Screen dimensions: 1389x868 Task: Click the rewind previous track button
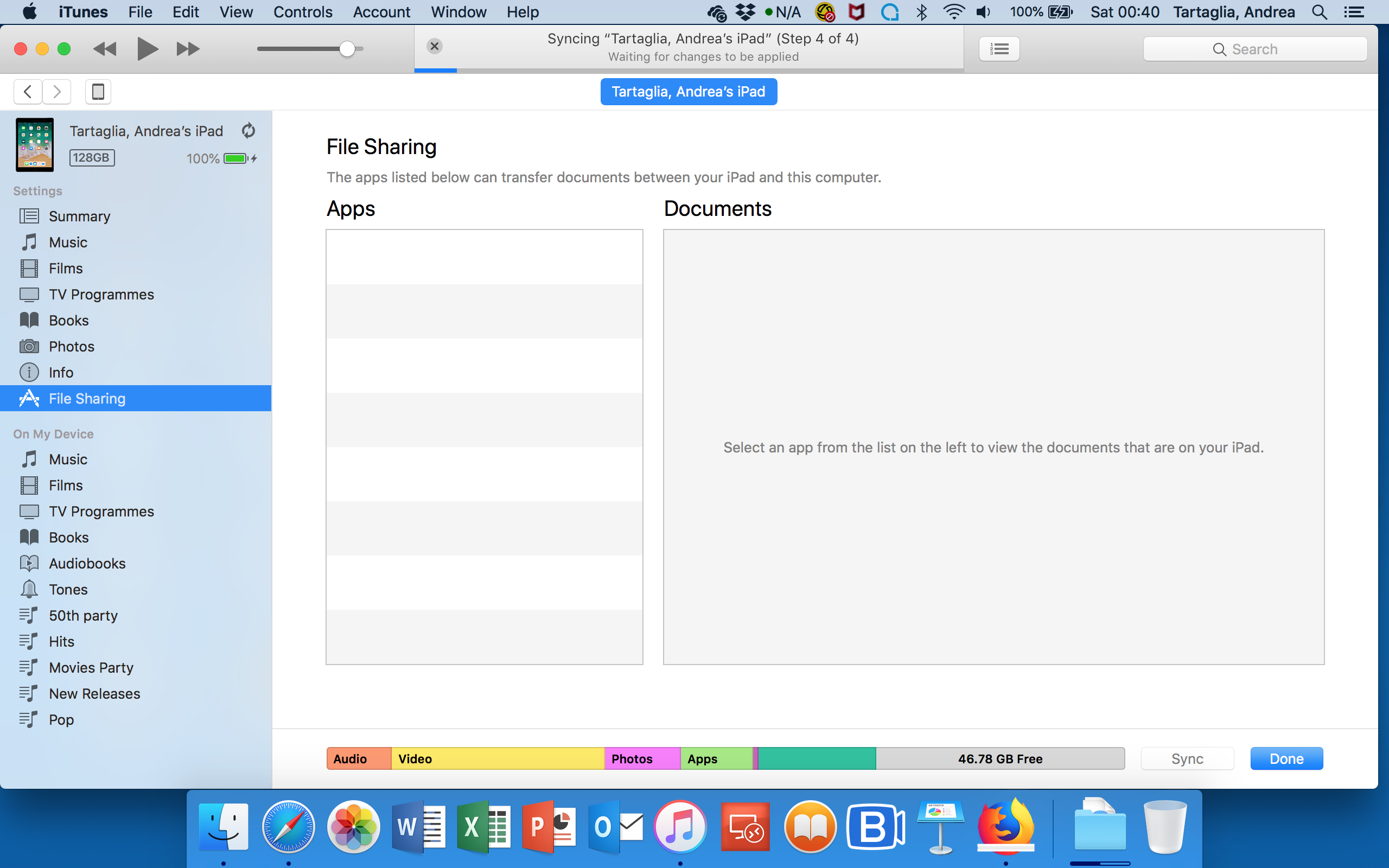[105, 49]
